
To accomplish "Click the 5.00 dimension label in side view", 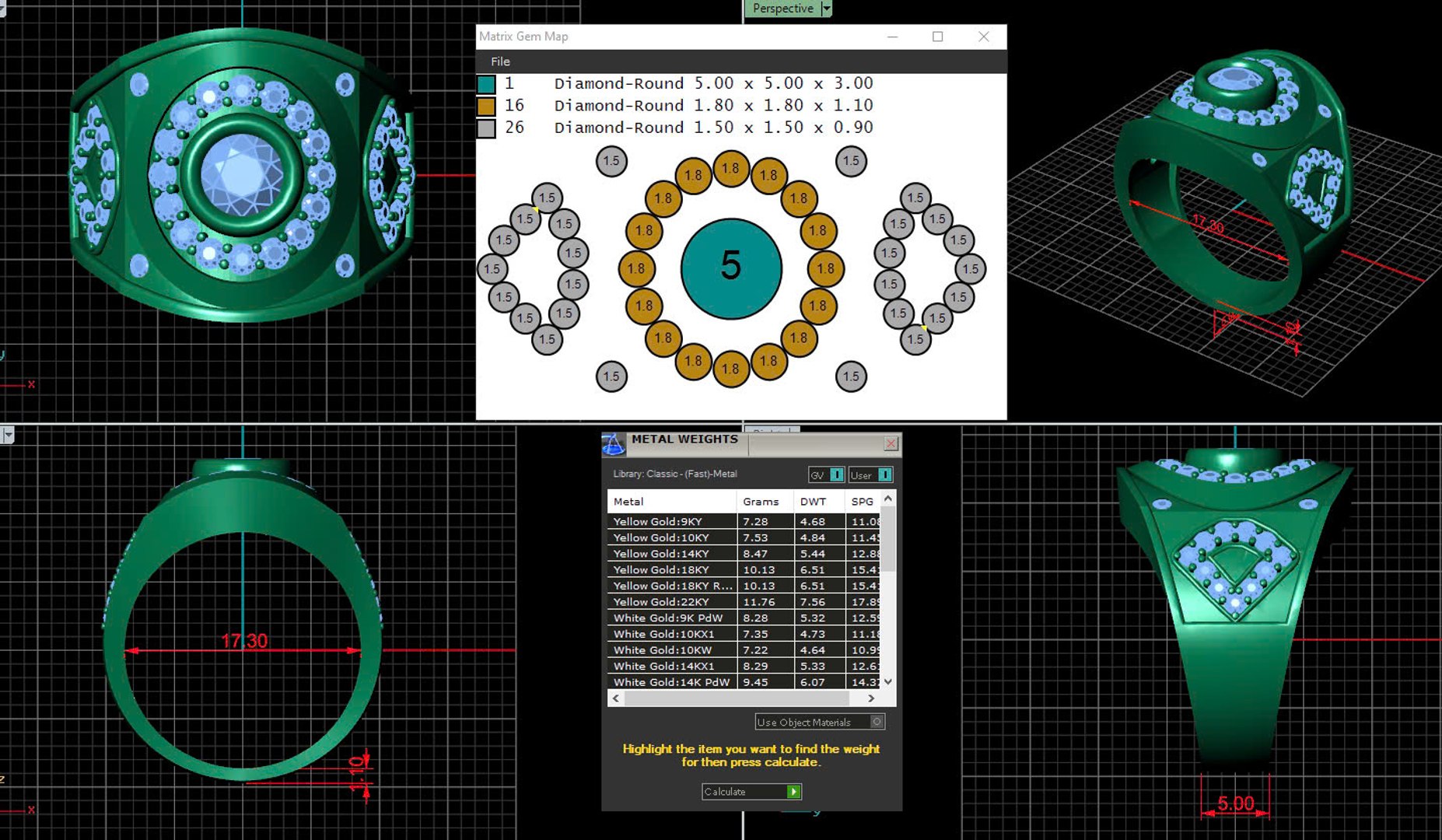I will tap(1235, 803).
